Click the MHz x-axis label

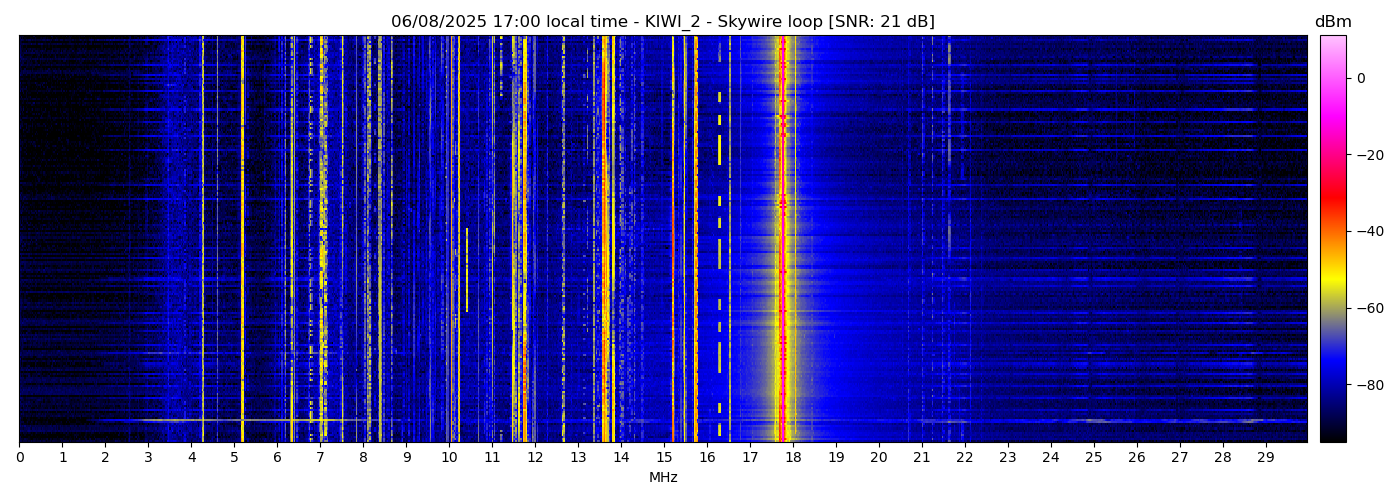click(663, 478)
